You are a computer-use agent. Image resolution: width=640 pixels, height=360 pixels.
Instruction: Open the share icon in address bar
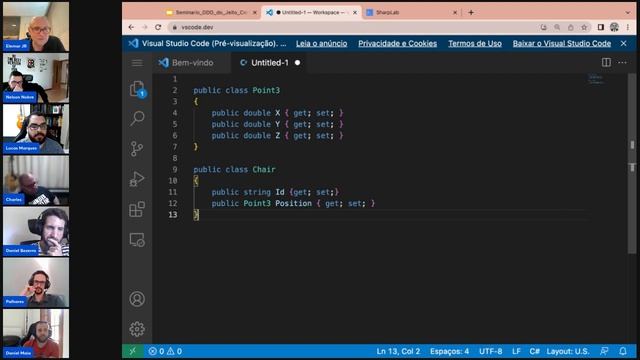pyautogui.click(x=571, y=27)
